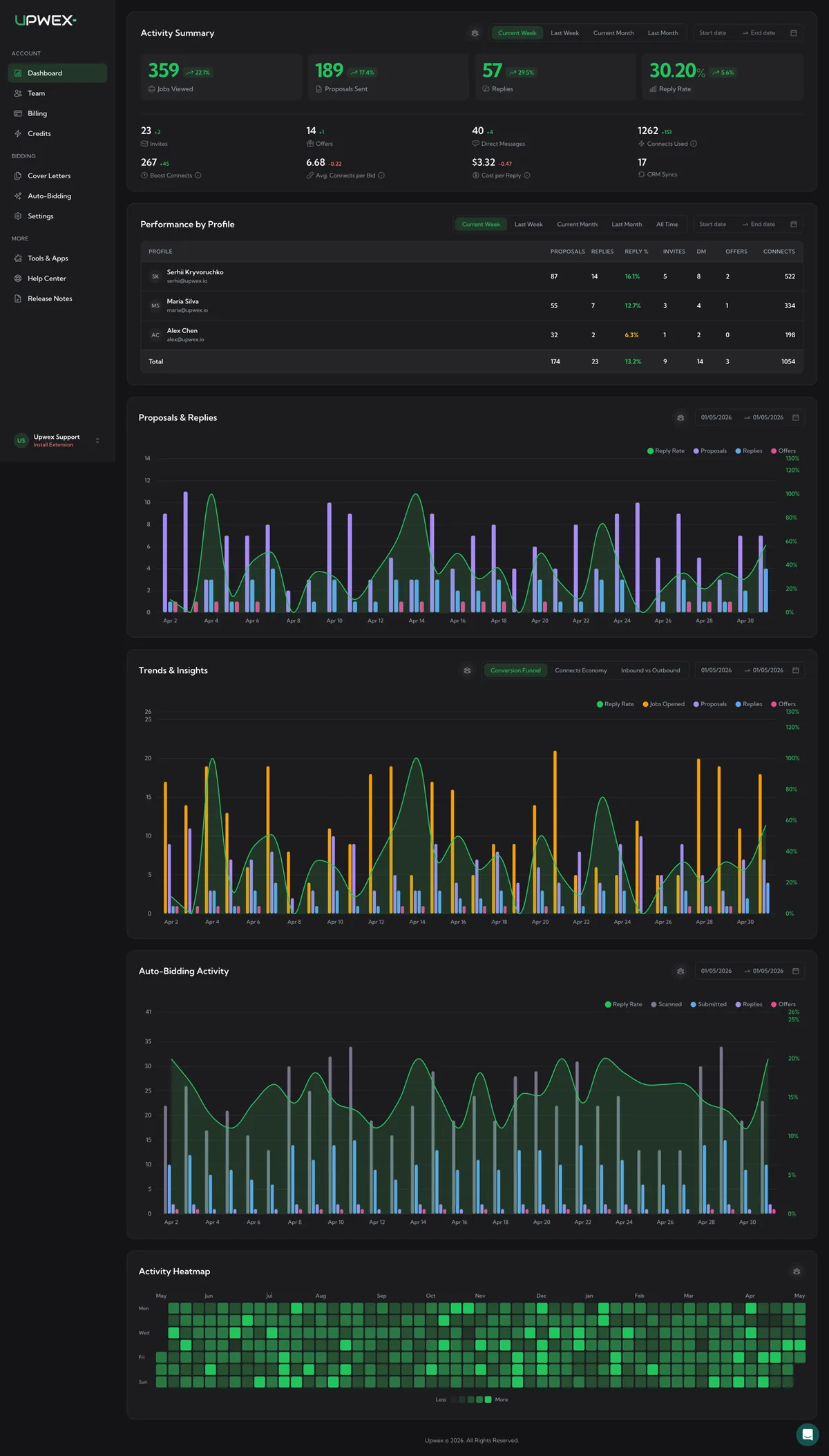This screenshot has width=829, height=1456.
Task: Click Maria Silva profile row
Action: pos(472,305)
